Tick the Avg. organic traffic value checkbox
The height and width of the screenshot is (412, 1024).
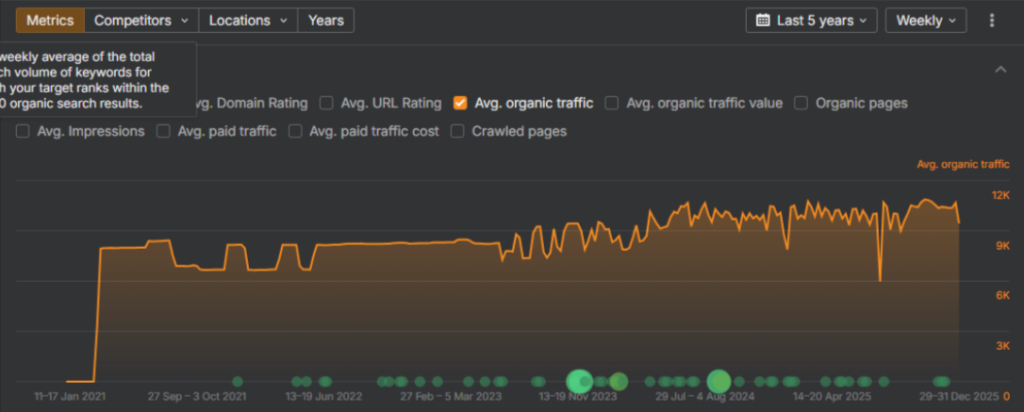[x=612, y=102]
